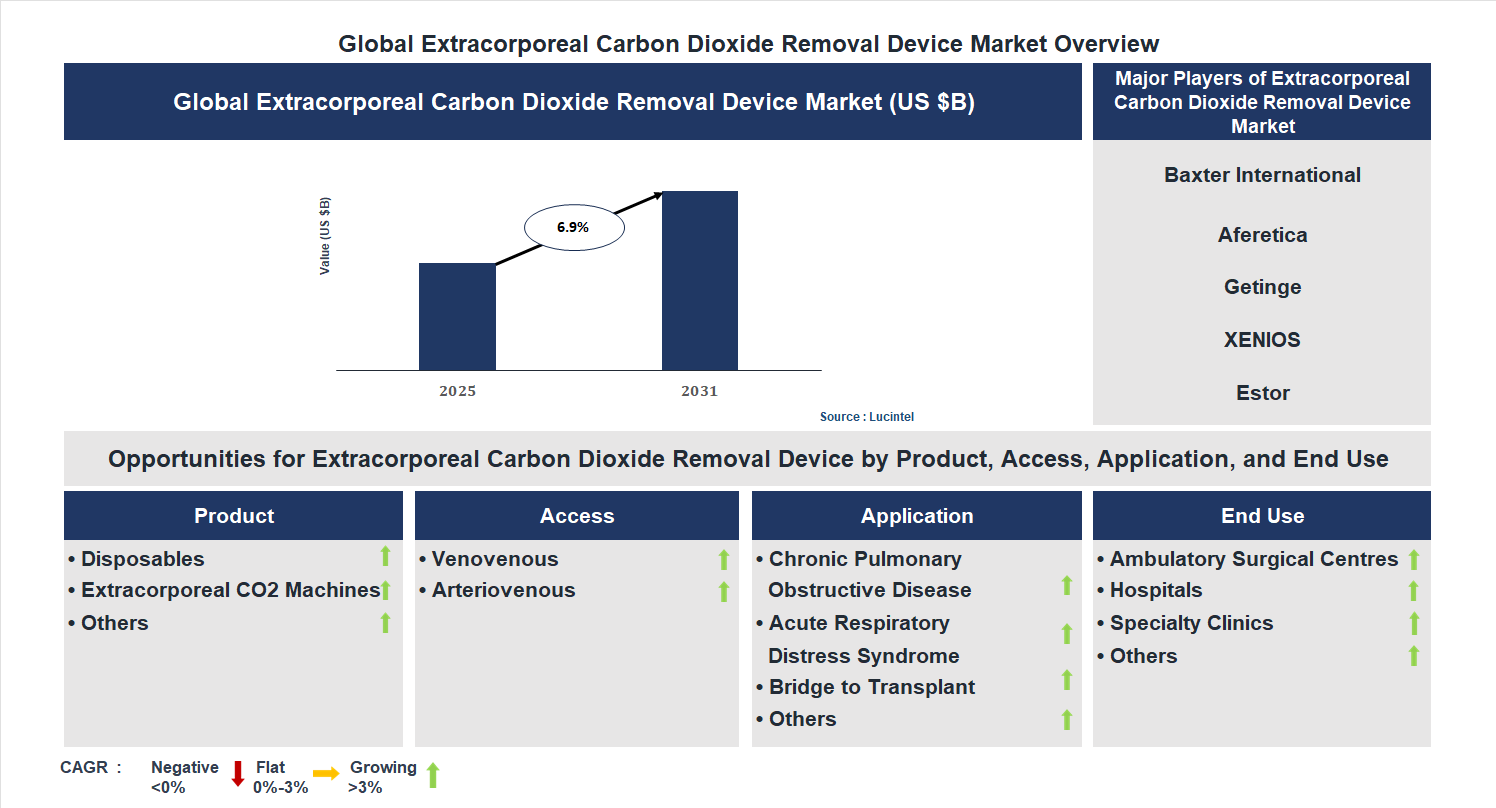Screen dimensions: 1496x808
Task: Click Baxter International in the players list
Action: pyautogui.click(x=1262, y=174)
